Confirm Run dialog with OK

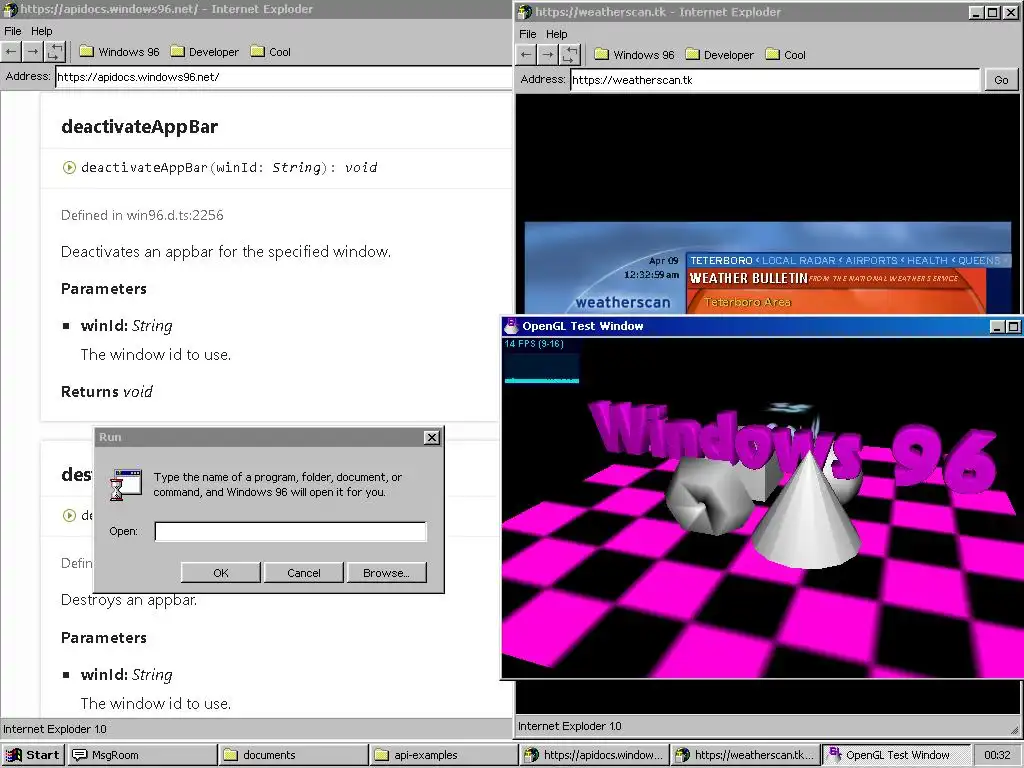221,573
